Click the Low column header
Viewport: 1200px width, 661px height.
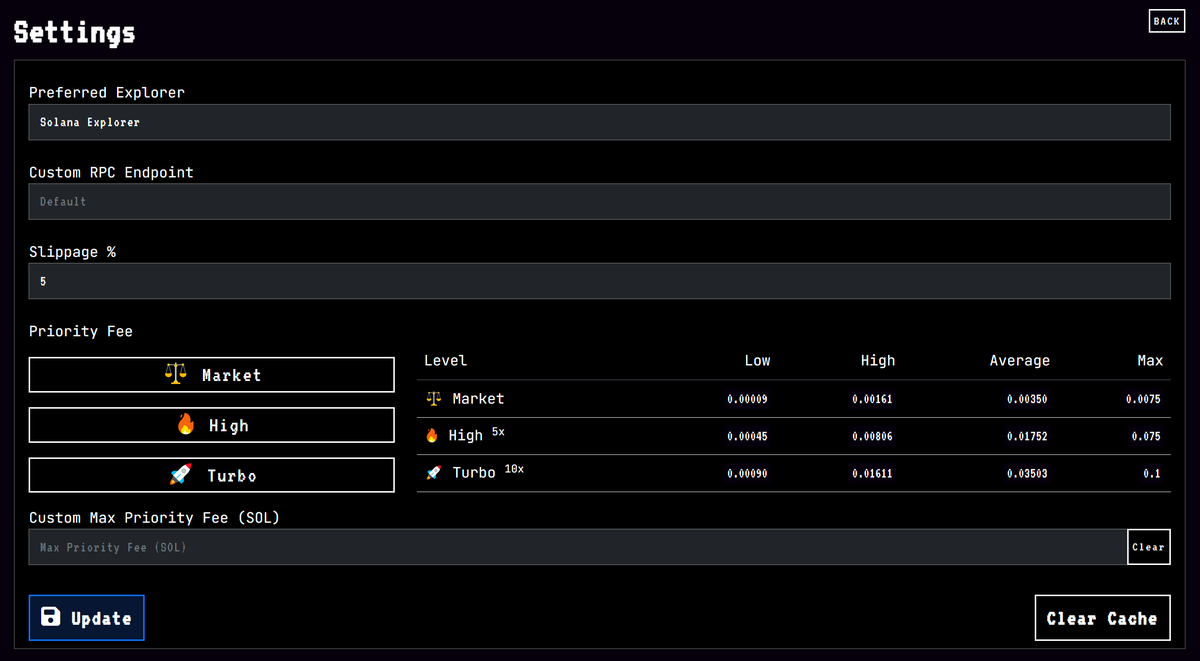point(757,360)
